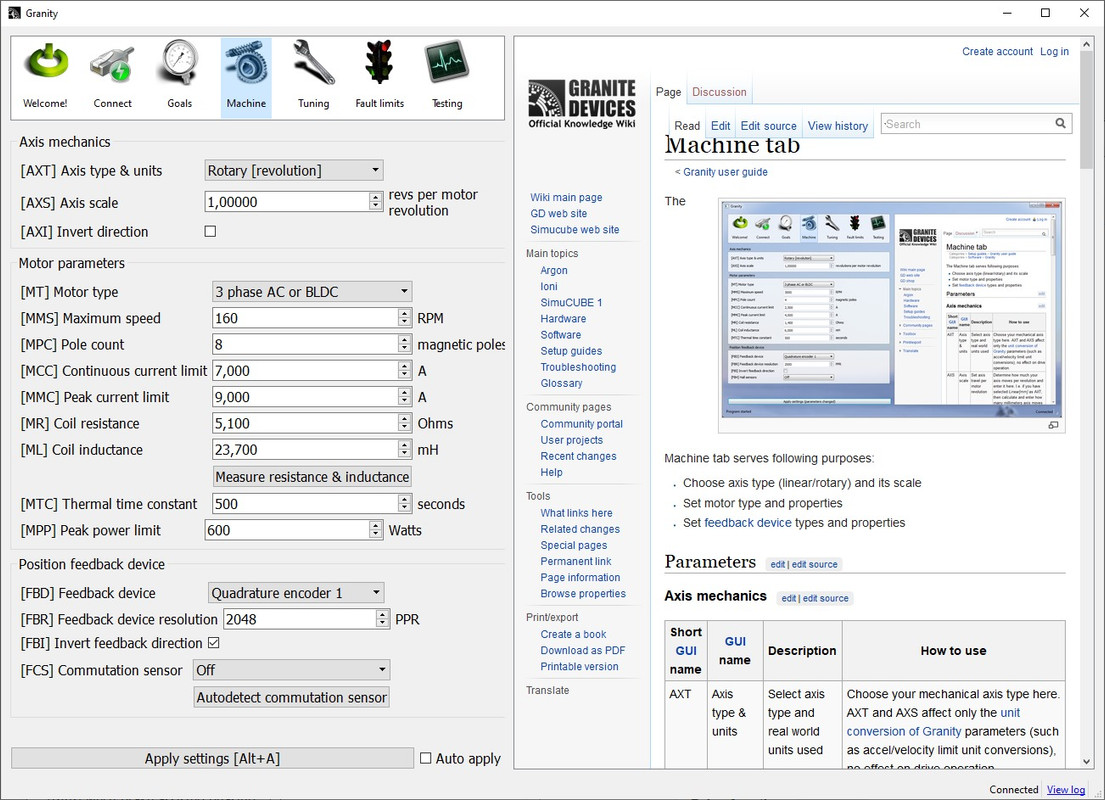Viewport: 1105px width, 800px height.
Task: Open the Ioni topic link
Action: (549, 286)
